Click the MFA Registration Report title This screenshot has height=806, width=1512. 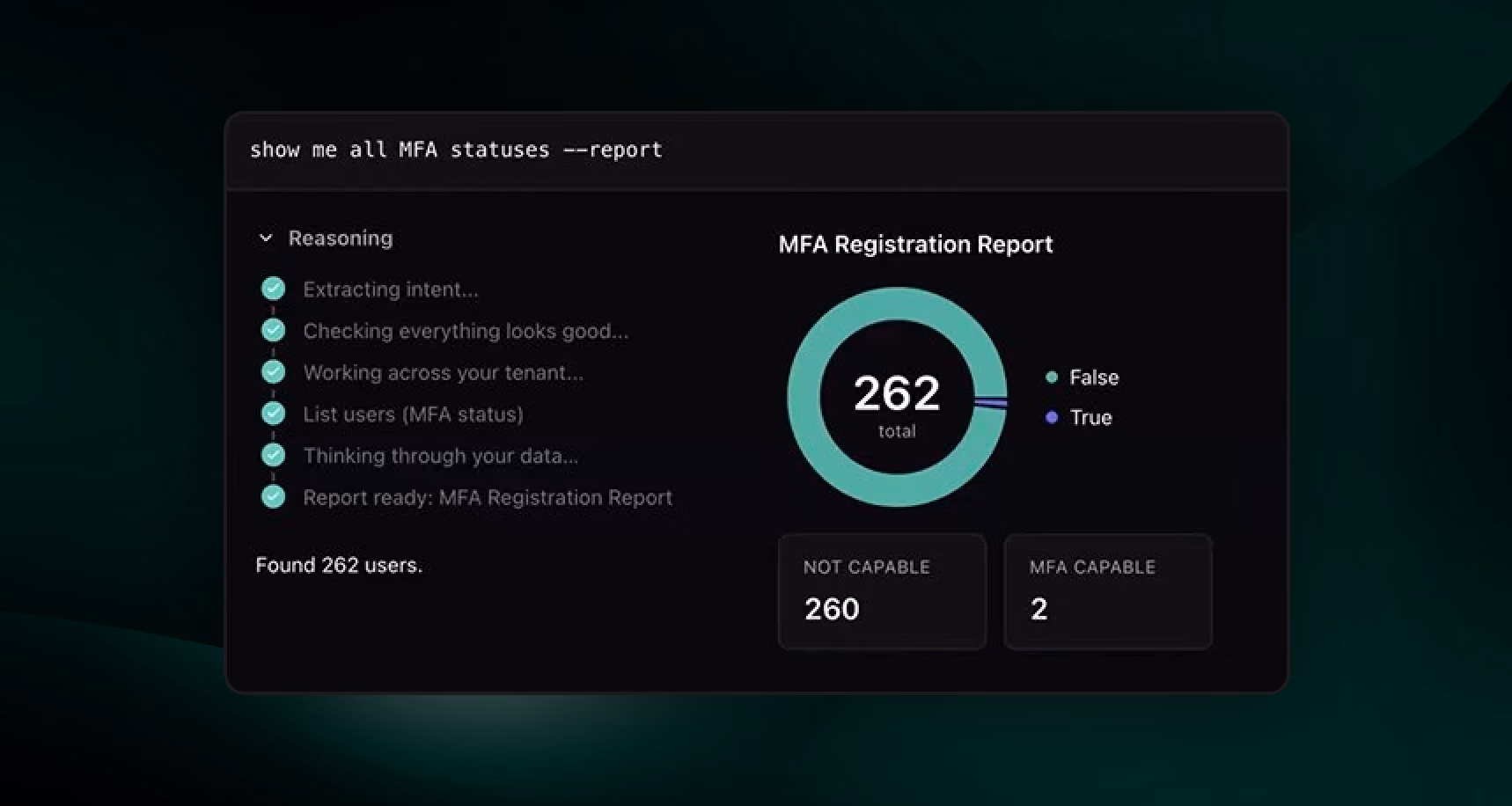point(915,244)
